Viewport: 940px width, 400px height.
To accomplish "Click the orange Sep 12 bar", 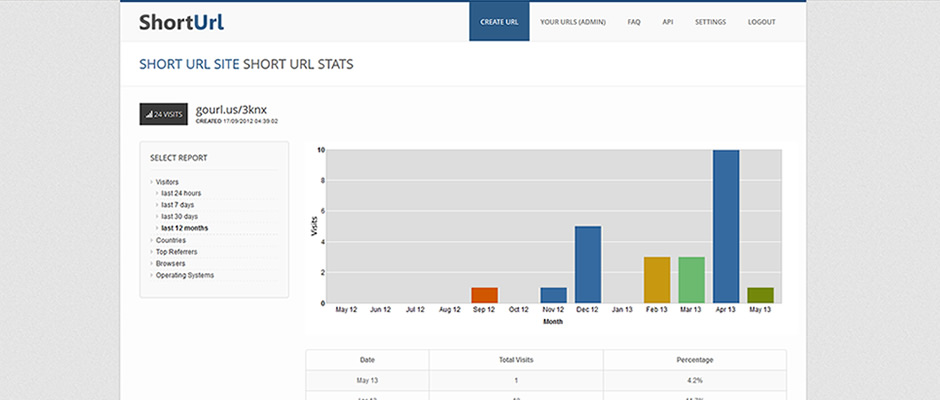I will (x=484, y=295).
